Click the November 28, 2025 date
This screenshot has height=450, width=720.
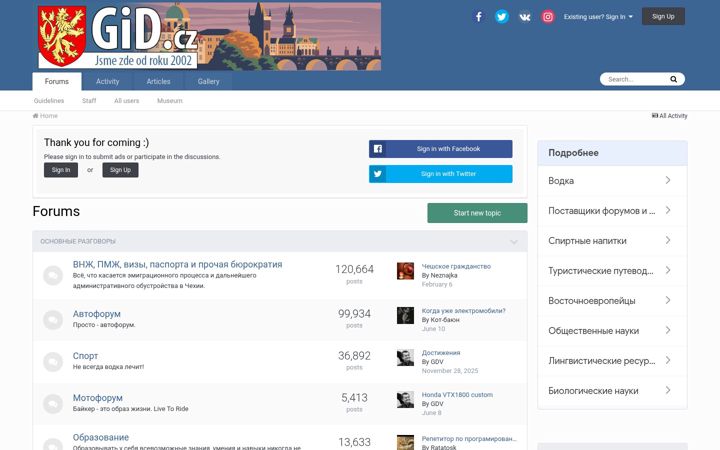pyautogui.click(x=450, y=371)
